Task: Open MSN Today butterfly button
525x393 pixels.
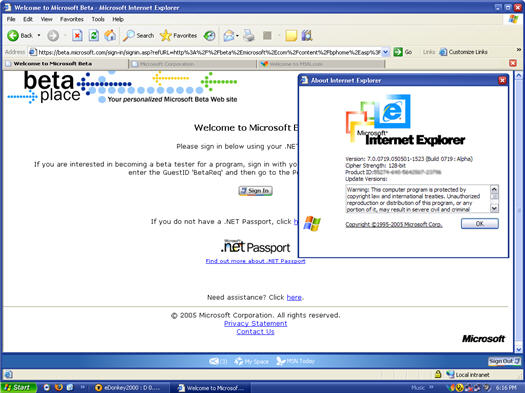Action: (x=295, y=361)
